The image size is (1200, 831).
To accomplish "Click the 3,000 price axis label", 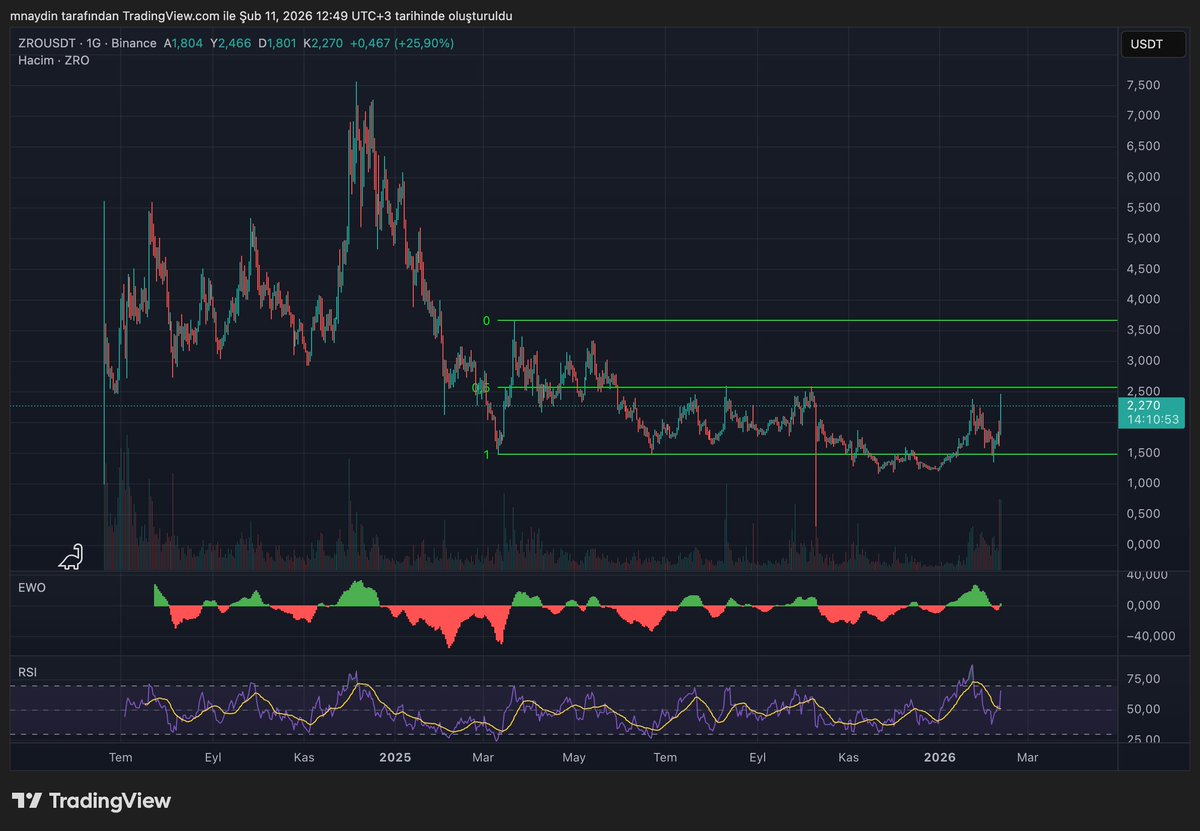I will [x=1142, y=361].
